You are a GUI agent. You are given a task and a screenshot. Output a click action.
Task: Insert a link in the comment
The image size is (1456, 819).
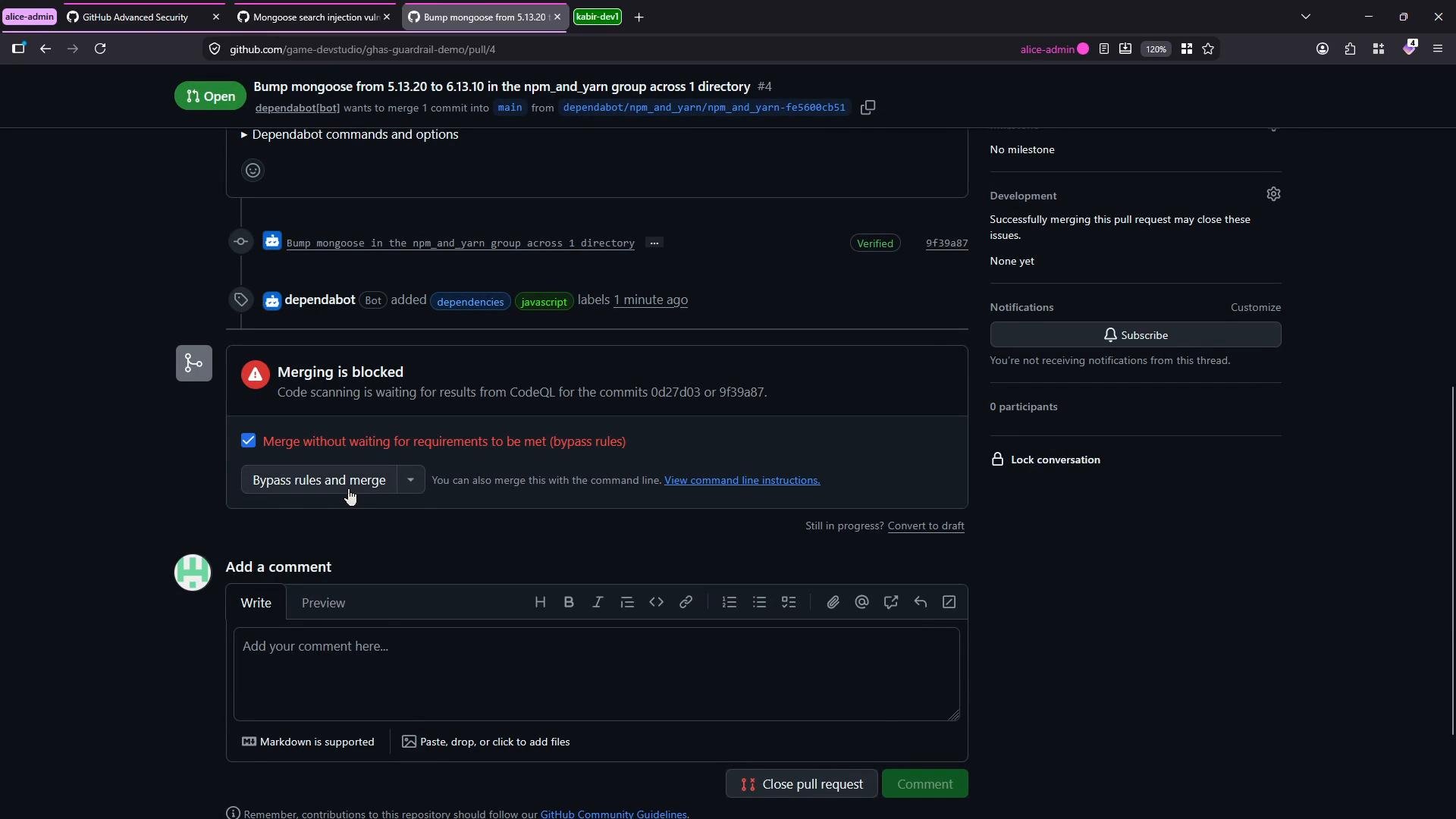click(686, 602)
